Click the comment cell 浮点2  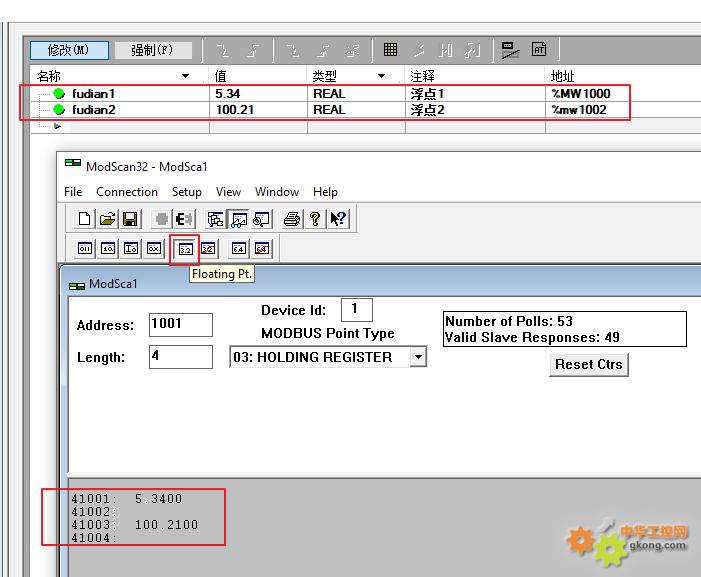click(475, 110)
